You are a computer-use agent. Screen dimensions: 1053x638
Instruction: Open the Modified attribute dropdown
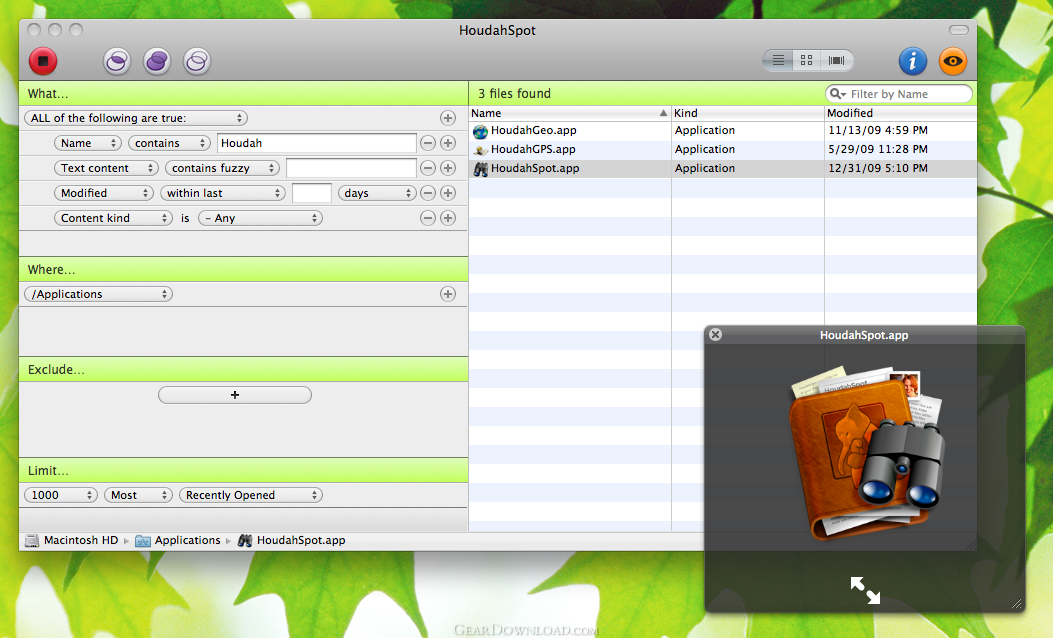click(104, 193)
